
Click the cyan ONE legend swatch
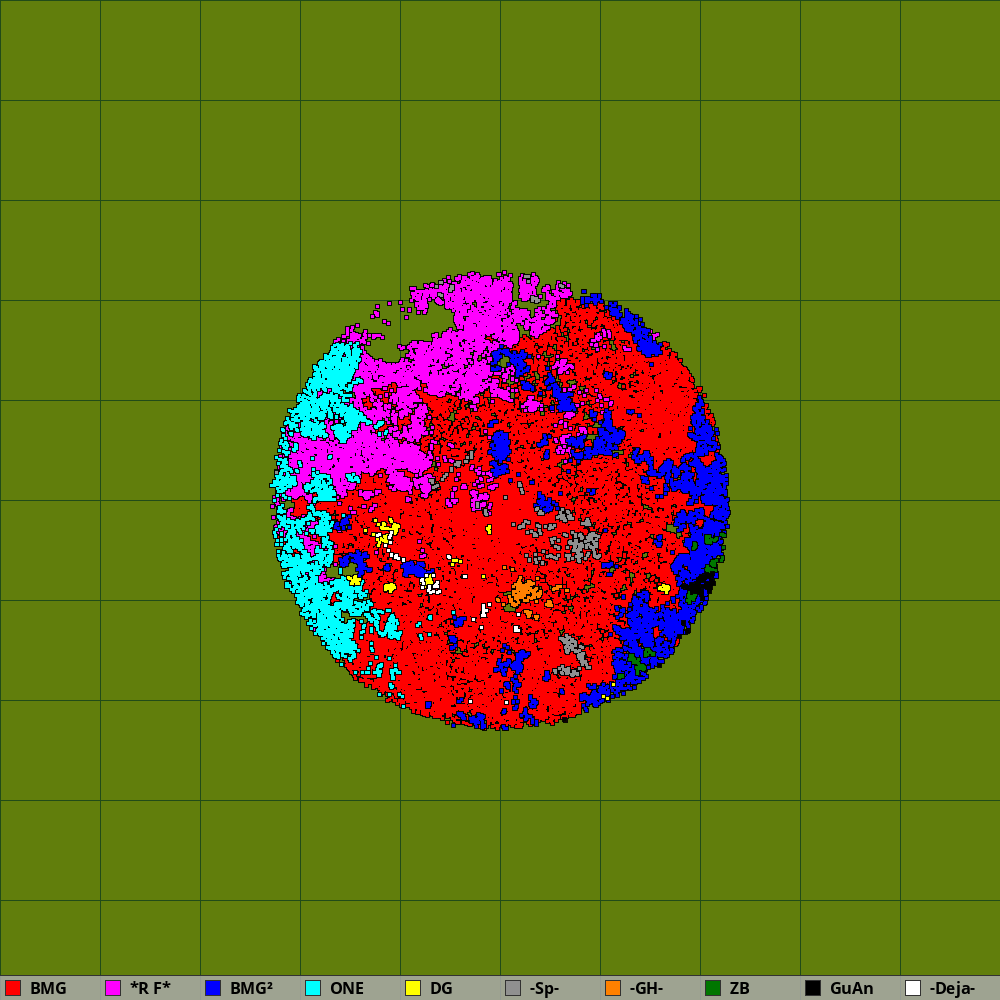(313, 988)
